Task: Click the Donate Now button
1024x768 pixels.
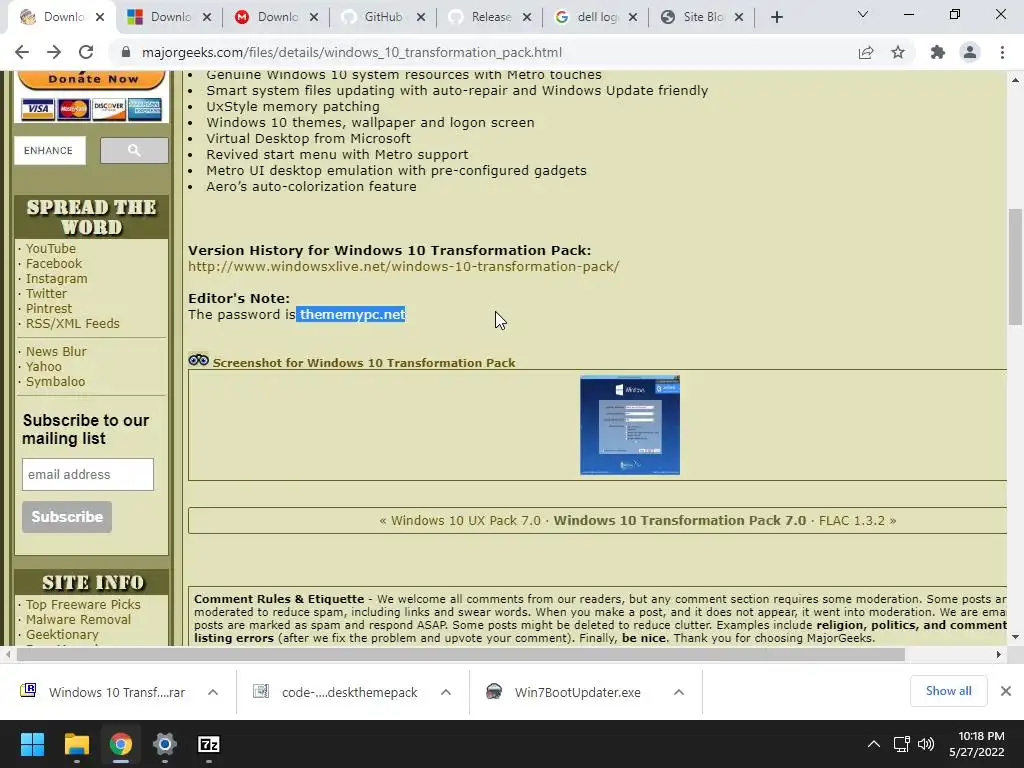Action: (91, 79)
